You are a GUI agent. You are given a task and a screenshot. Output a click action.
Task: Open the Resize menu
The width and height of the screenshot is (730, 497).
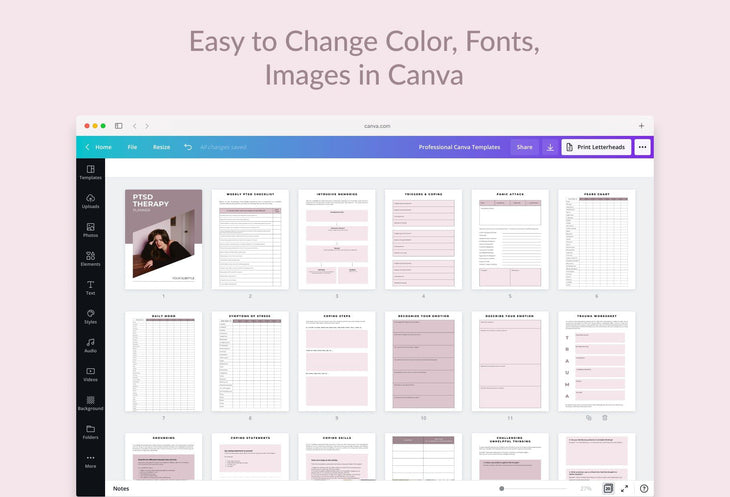pyautogui.click(x=161, y=147)
